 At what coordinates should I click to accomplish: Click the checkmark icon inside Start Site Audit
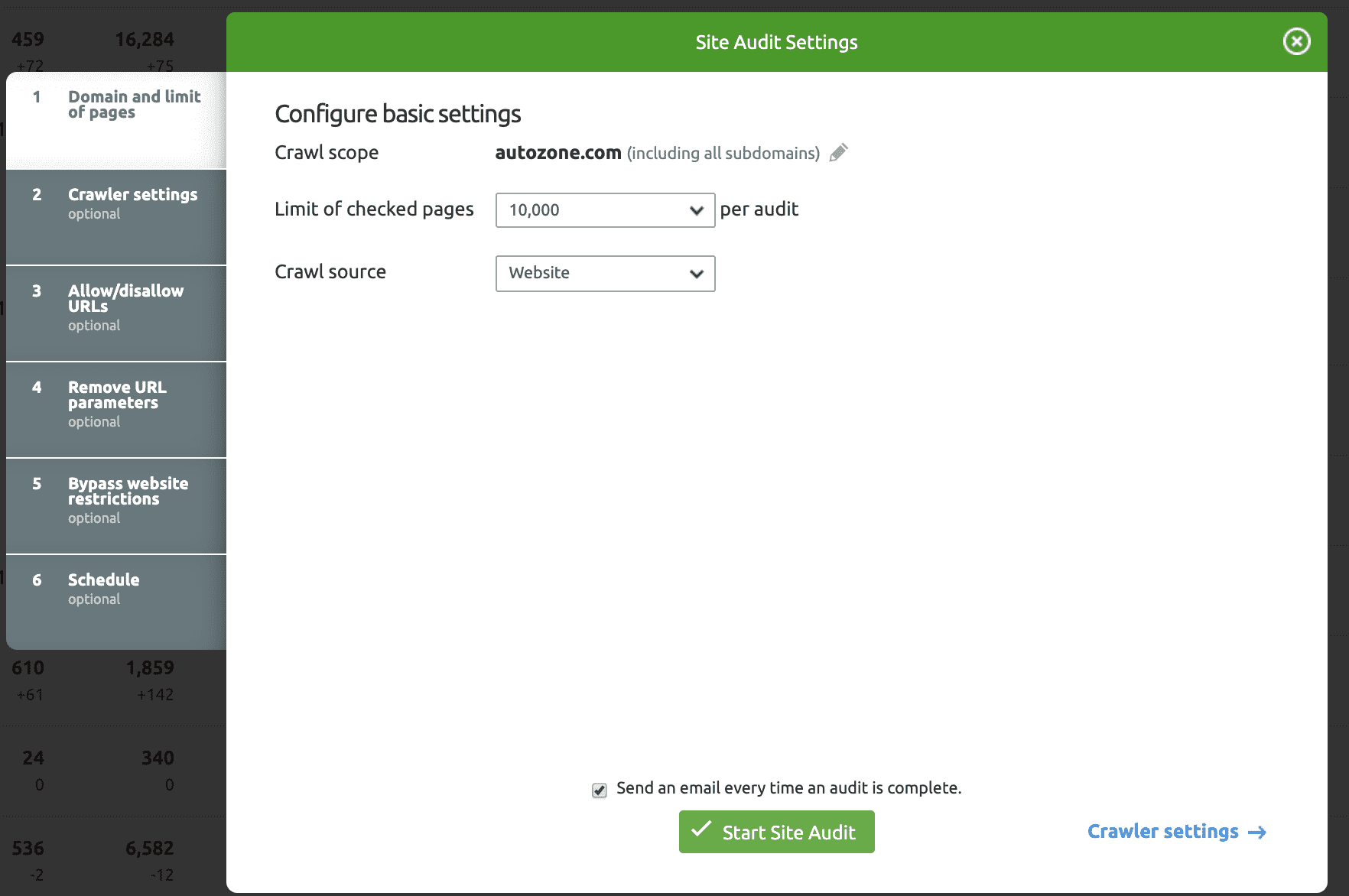pos(702,831)
